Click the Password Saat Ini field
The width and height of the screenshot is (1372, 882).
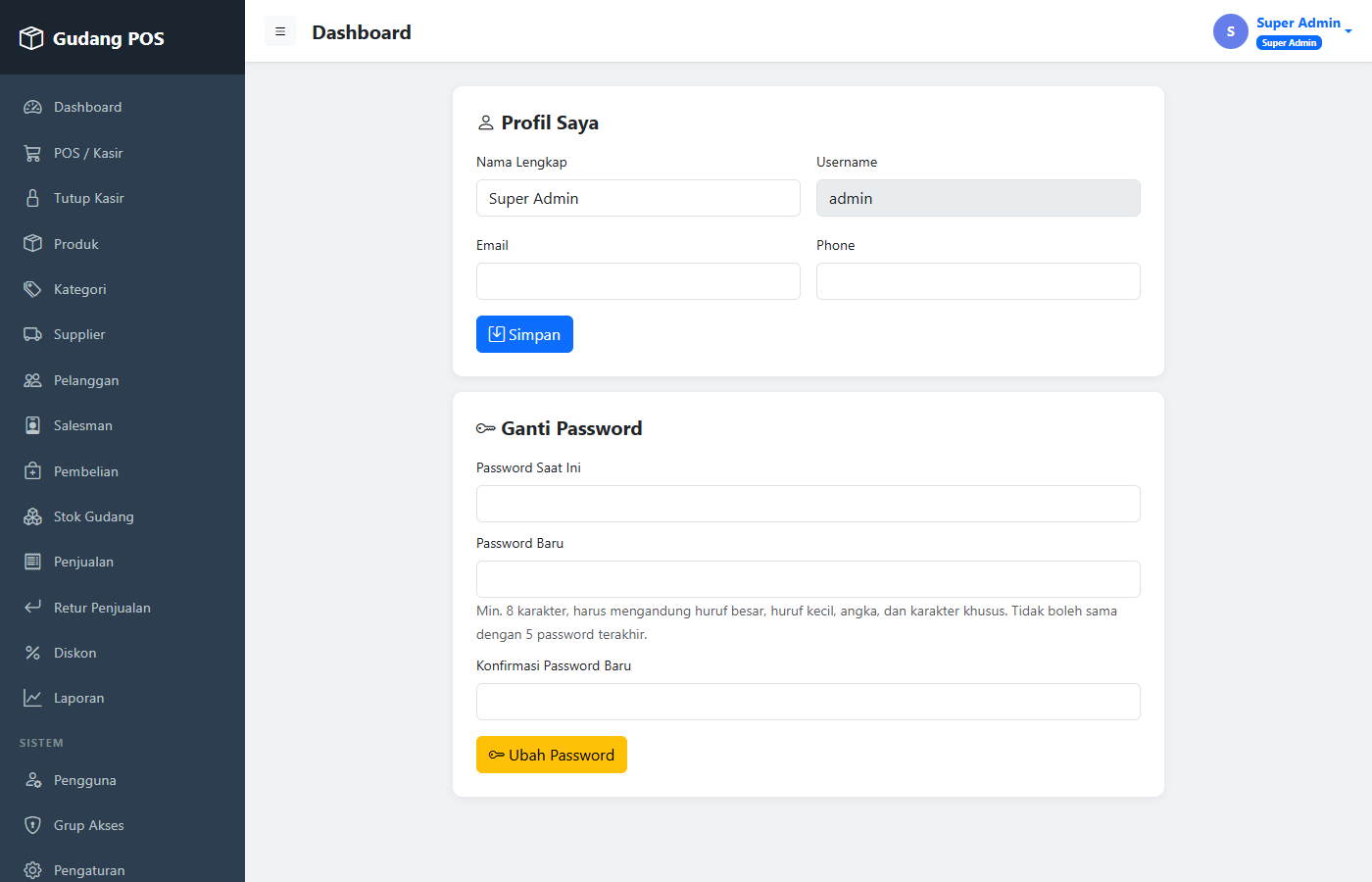point(808,504)
